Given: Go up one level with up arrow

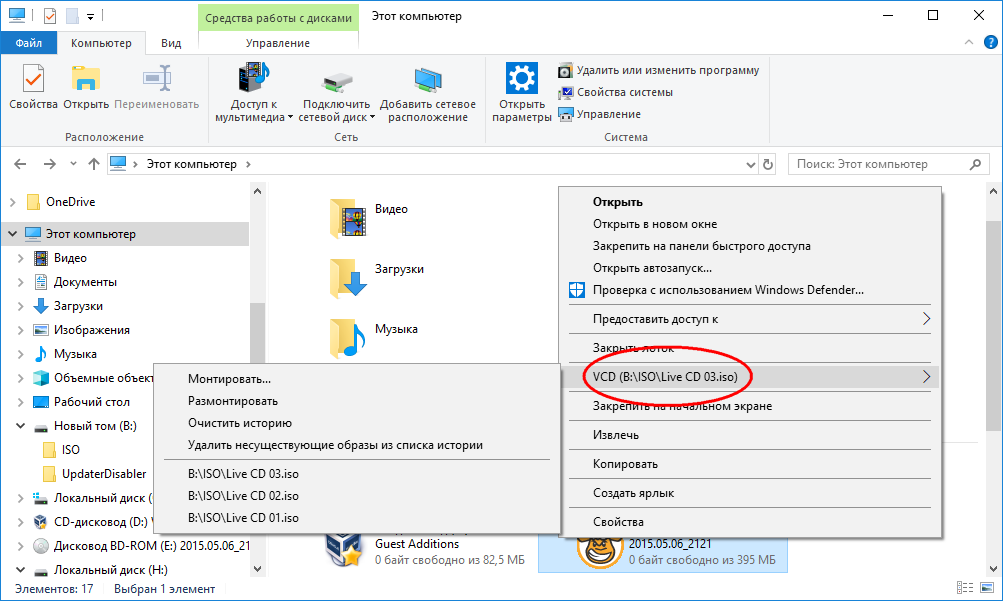Looking at the screenshot, I should point(94,164).
